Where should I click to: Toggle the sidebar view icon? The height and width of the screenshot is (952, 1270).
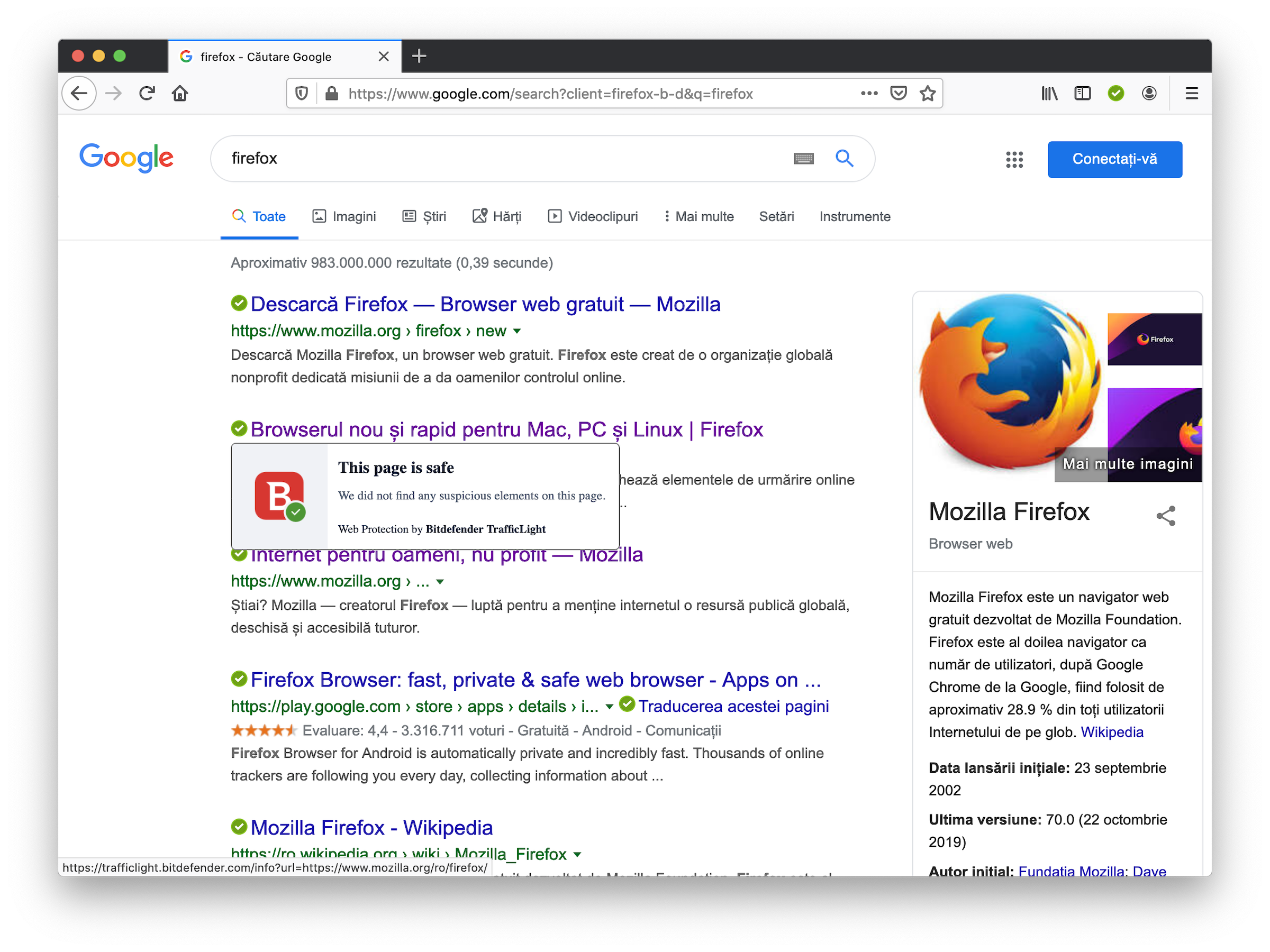[x=1082, y=93]
